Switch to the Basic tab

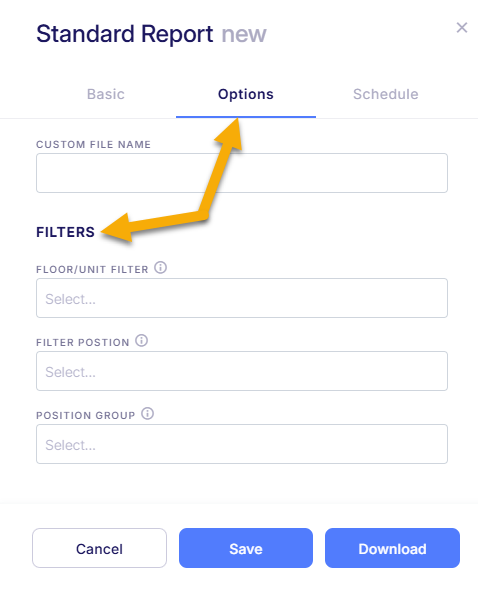click(x=106, y=94)
